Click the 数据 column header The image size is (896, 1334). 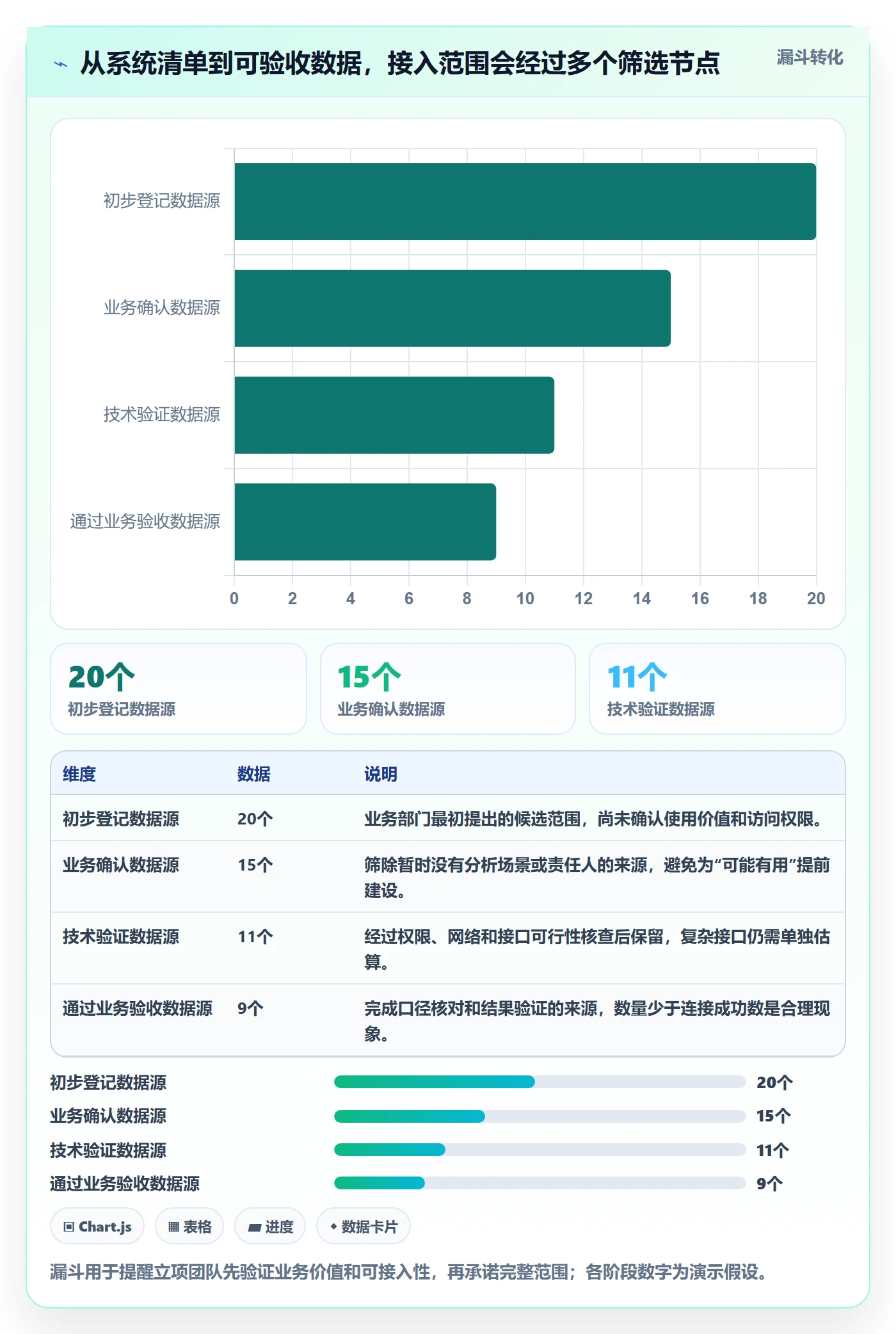point(254,774)
